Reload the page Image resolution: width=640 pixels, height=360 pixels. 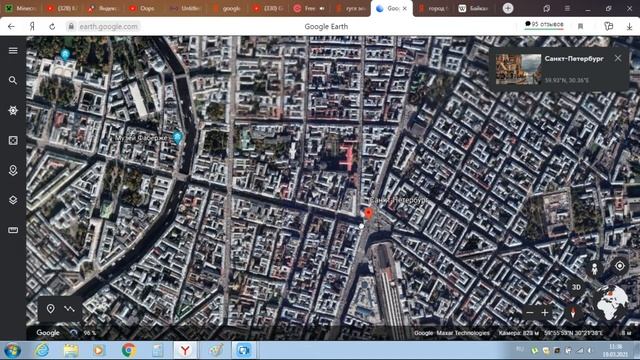coord(52,27)
